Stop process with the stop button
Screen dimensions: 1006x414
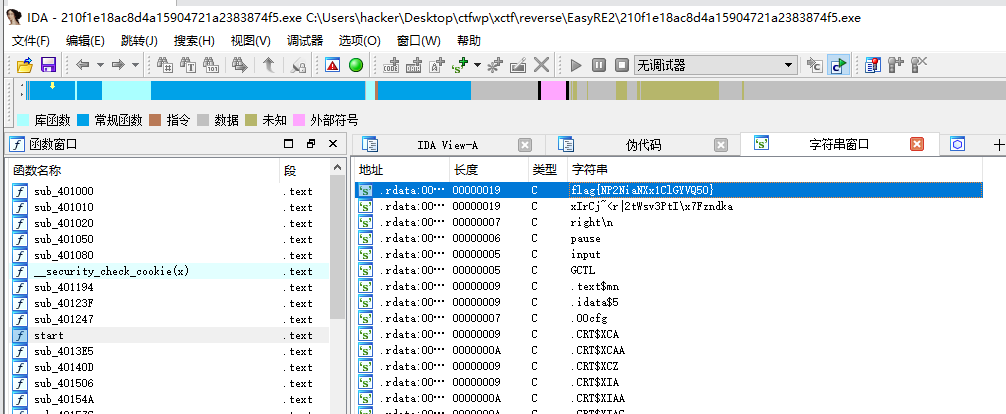pyautogui.click(x=622, y=65)
